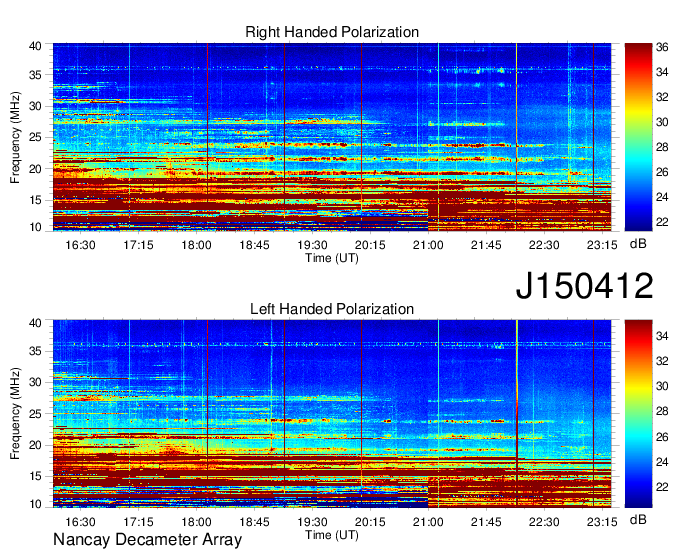Image resolution: width=680 pixels, height=552 pixels.
Task: Select the J150412 observation label
Action: (x=584, y=286)
